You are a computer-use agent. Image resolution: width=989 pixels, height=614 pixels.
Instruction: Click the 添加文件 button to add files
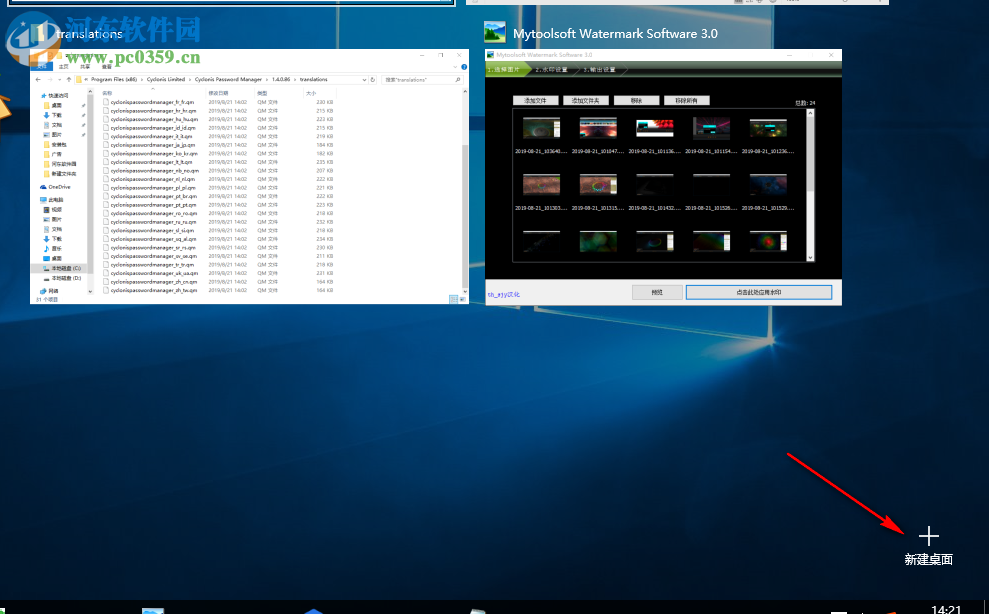[535, 100]
